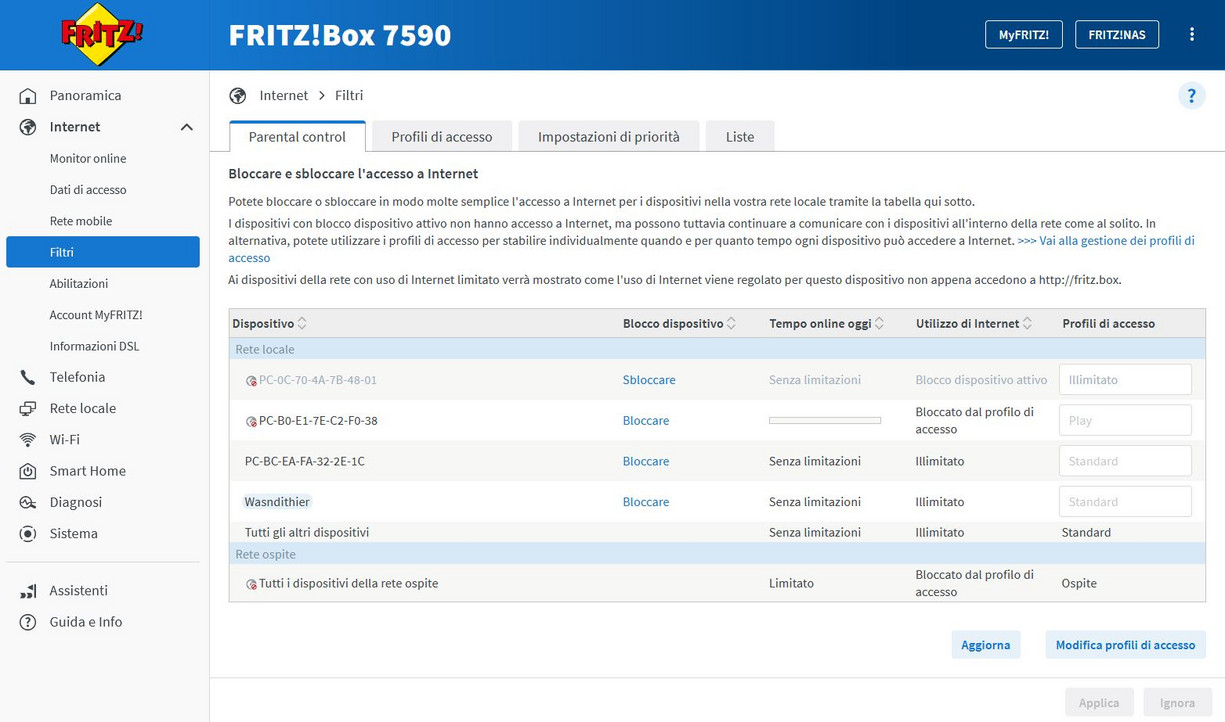Click the Guida e Info icon
1225x722 pixels.
point(28,622)
